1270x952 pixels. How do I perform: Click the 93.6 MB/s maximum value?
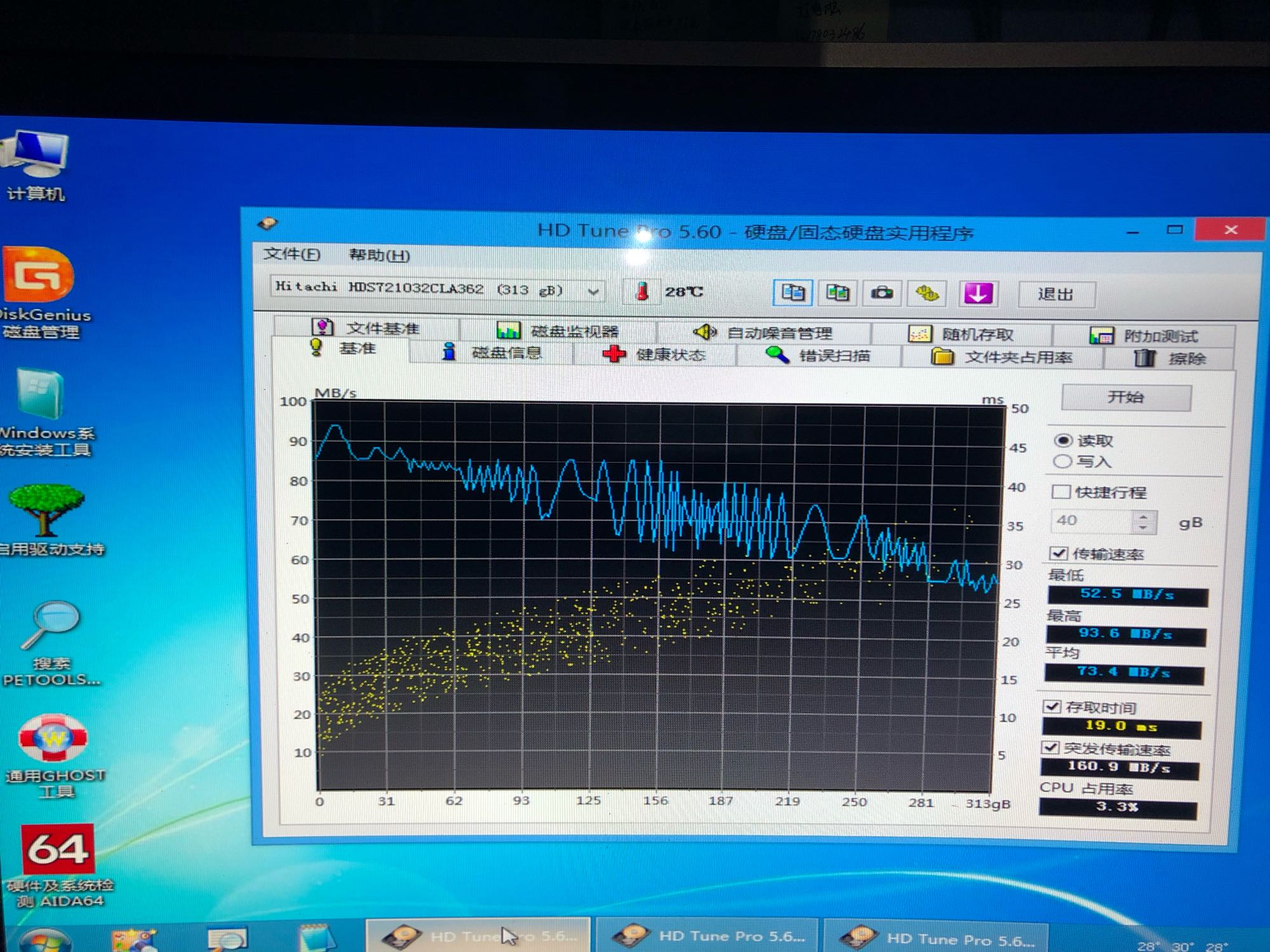point(1126,634)
